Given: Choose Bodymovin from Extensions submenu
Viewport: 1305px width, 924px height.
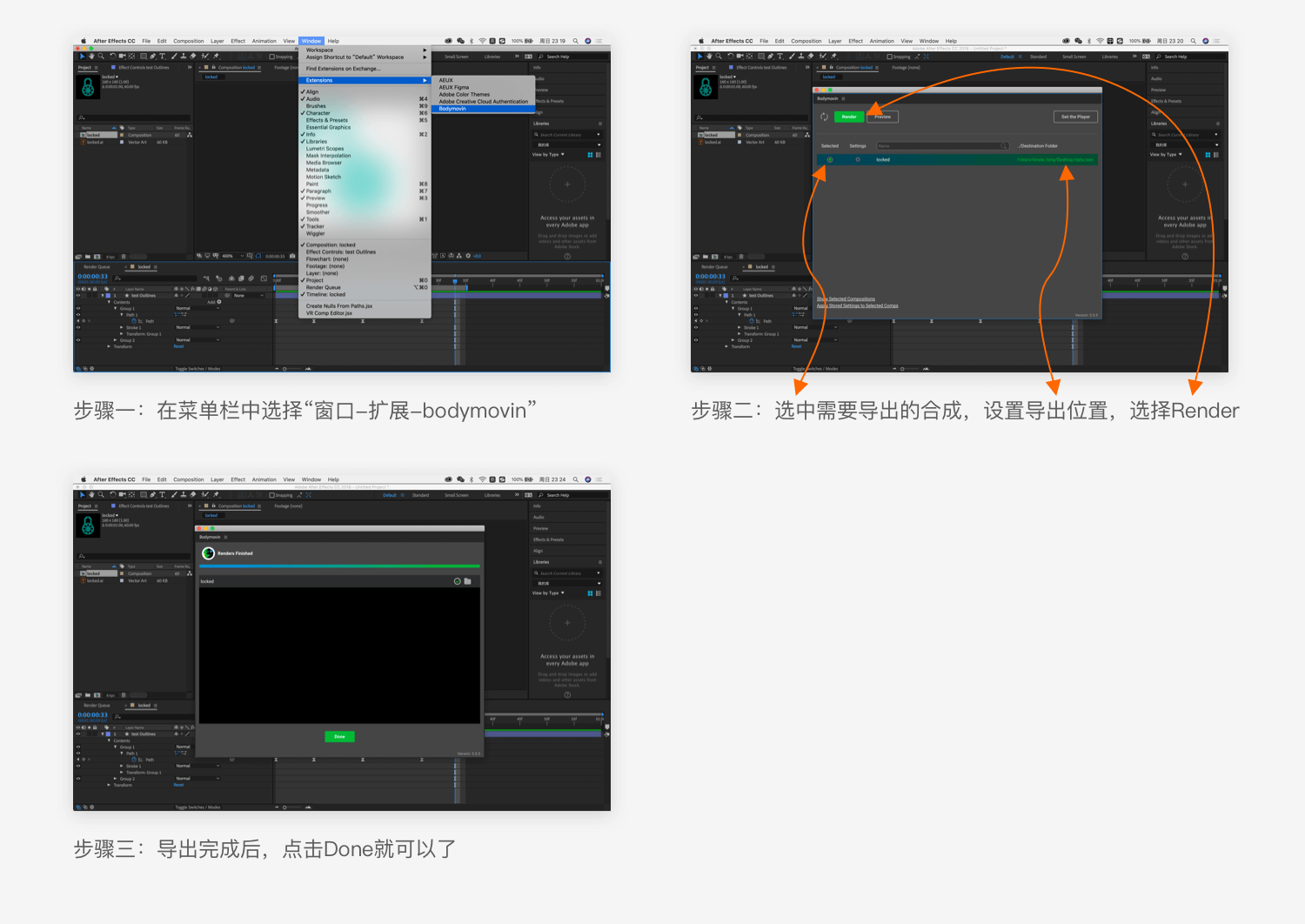Looking at the screenshot, I should [483, 109].
